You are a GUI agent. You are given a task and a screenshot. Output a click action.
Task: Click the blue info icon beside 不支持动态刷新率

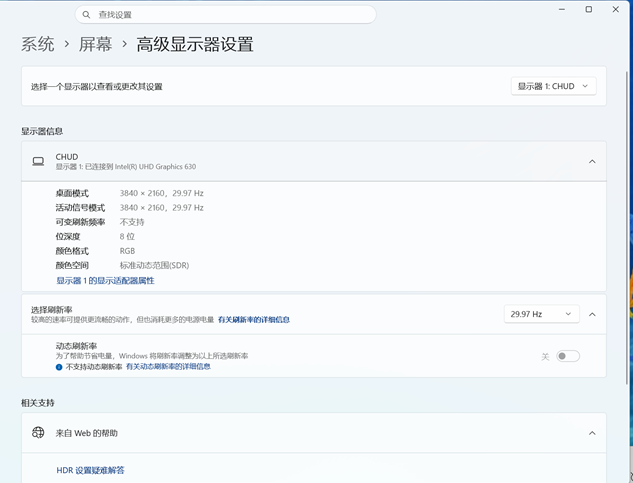point(59,367)
